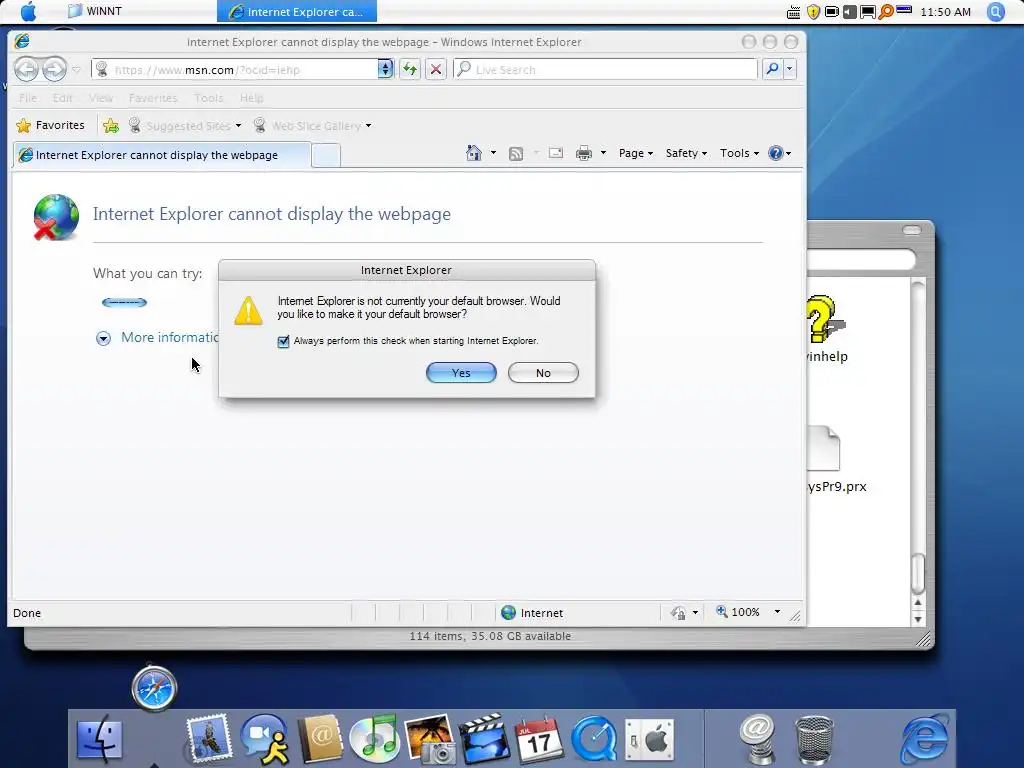Click Internet Explorer task button in top bar

(297, 11)
